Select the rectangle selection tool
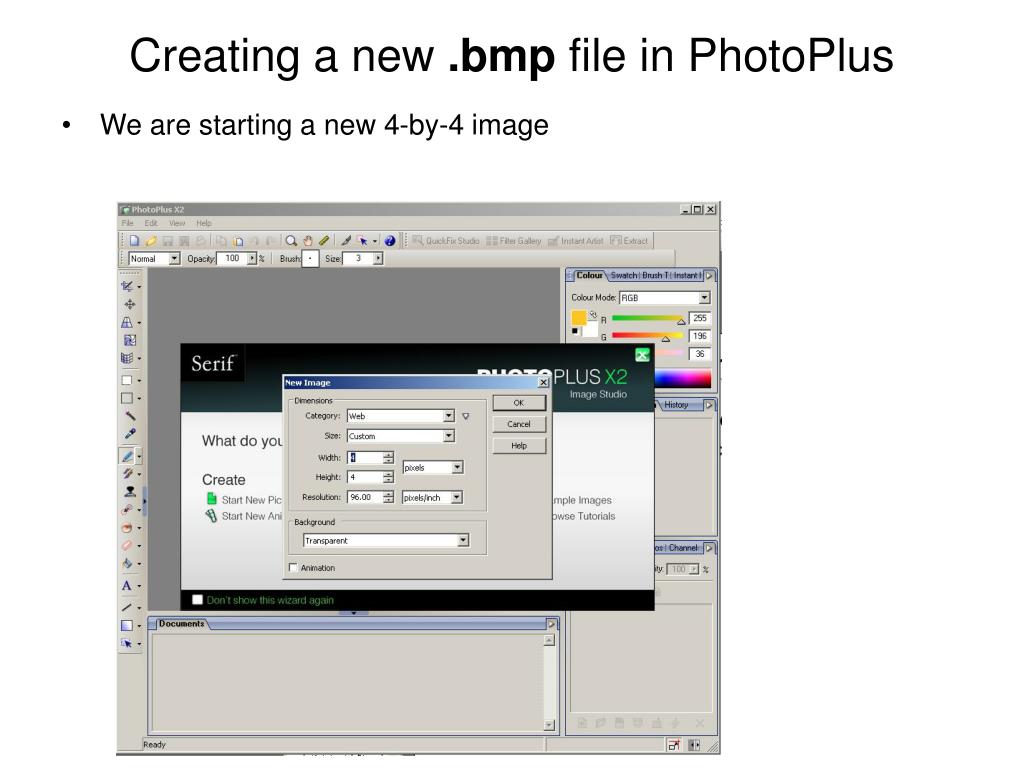 coord(127,380)
